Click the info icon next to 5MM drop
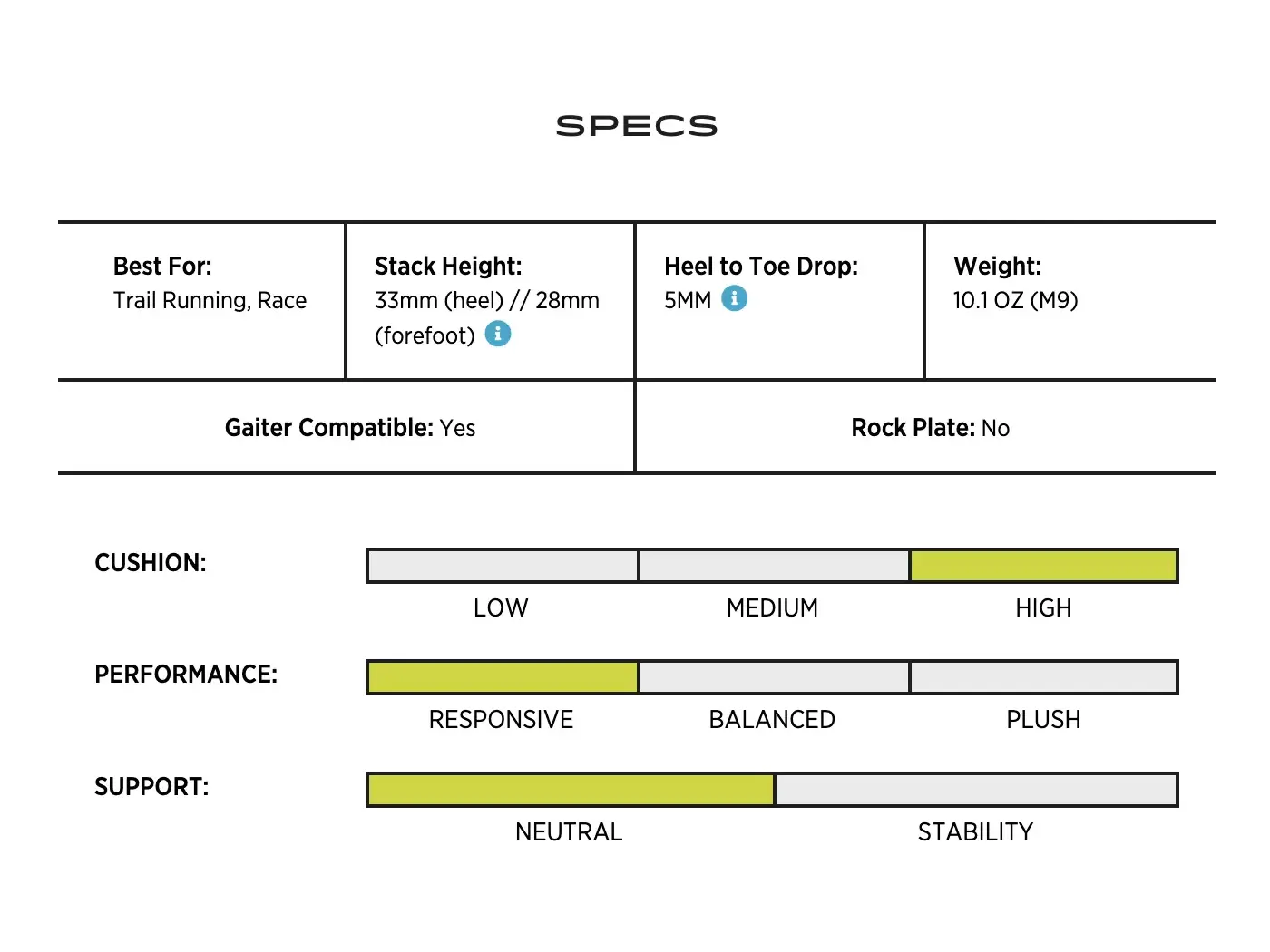 tap(734, 298)
